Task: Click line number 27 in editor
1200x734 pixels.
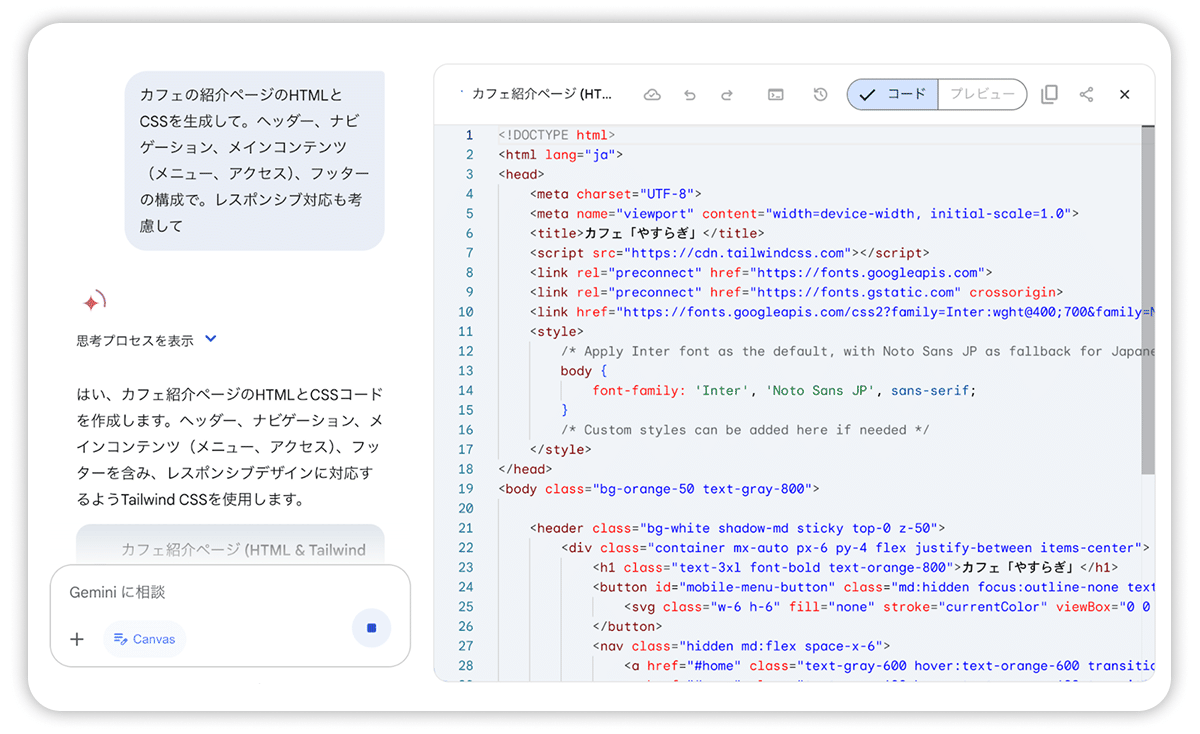Action: pos(465,646)
